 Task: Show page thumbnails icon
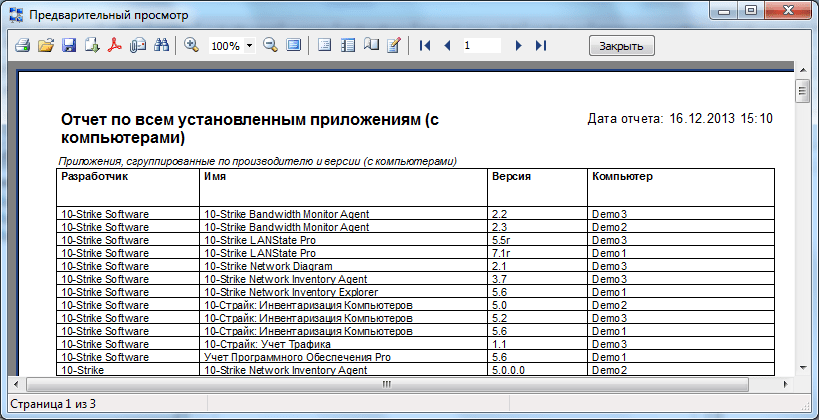[347, 45]
